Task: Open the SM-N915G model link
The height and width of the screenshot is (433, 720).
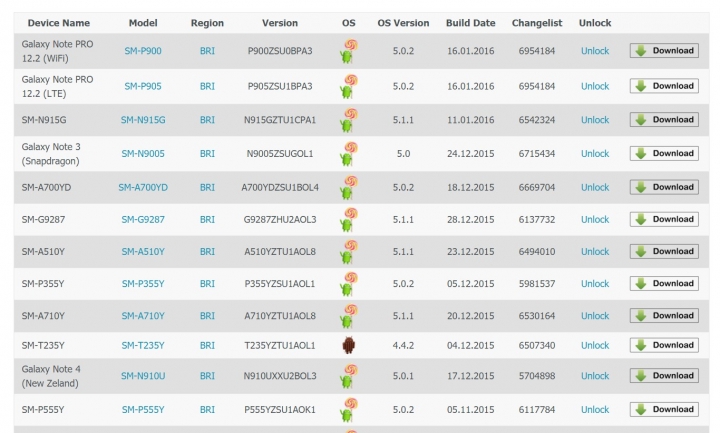Action: tap(143, 120)
